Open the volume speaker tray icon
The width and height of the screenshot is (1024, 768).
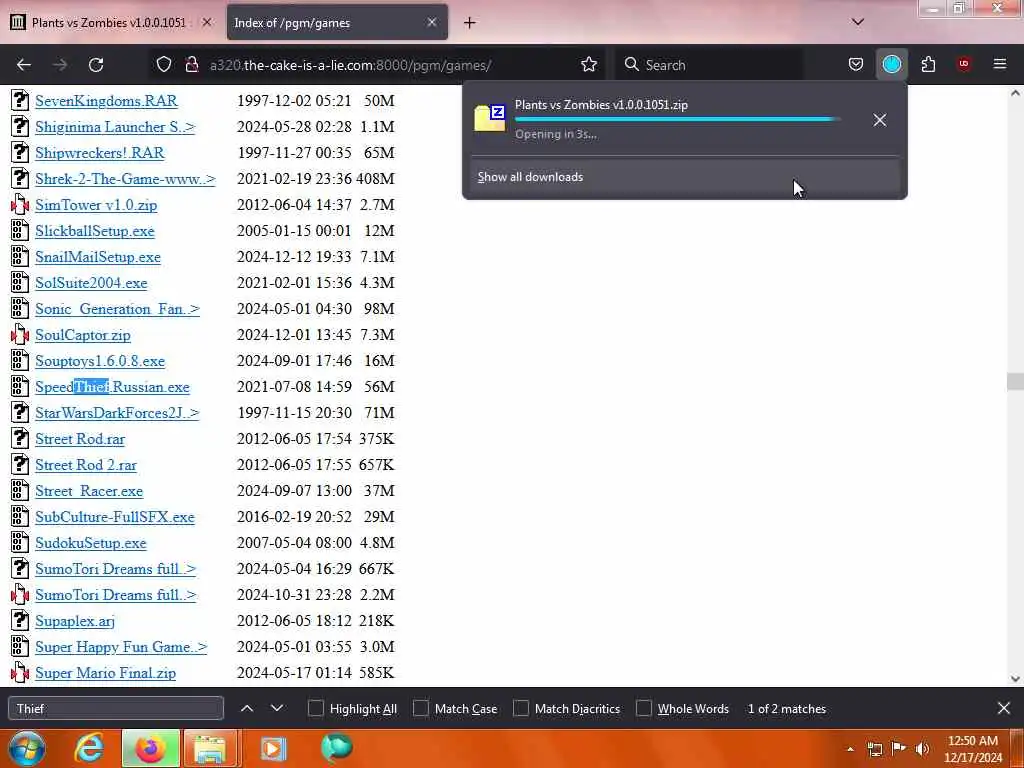922,749
